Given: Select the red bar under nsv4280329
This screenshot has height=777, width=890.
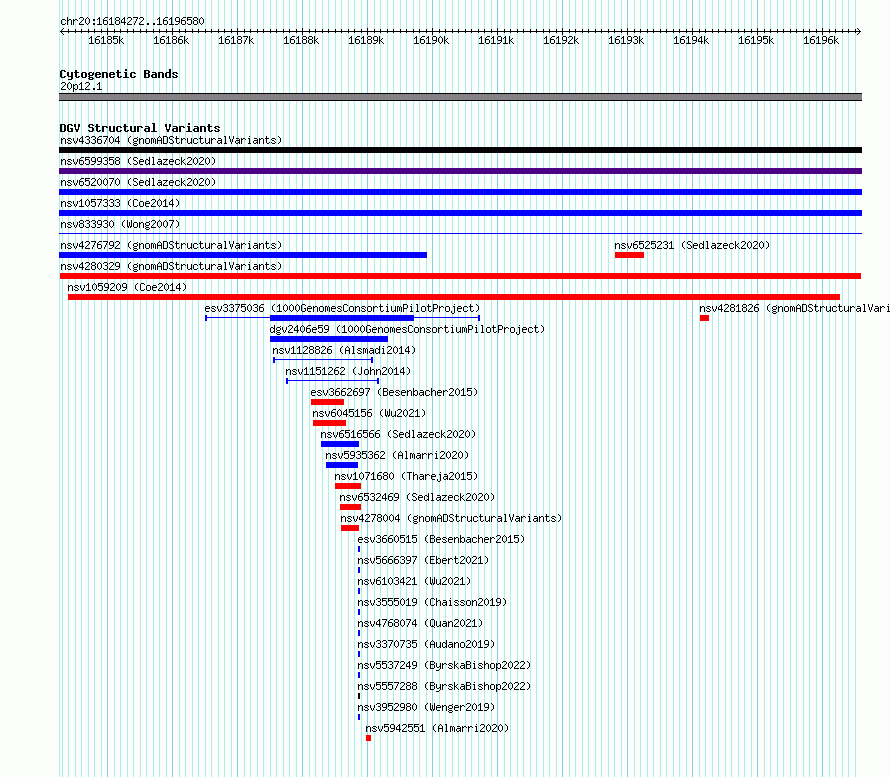Looking at the screenshot, I should pyautogui.click(x=460, y=276).
